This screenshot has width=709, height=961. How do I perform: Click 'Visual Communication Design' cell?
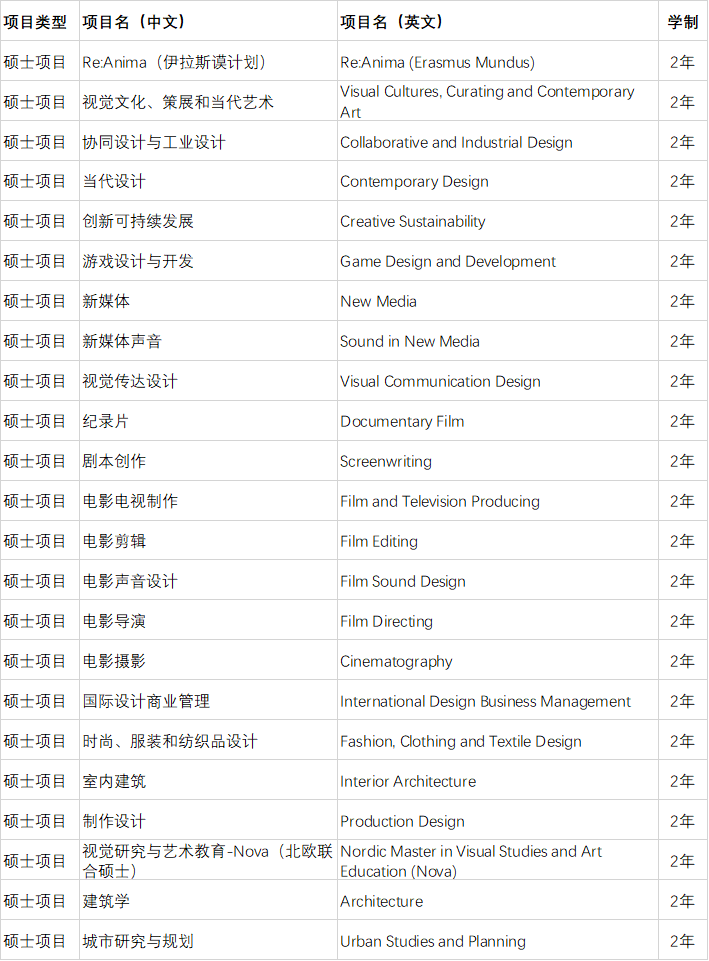click(498, 381)
